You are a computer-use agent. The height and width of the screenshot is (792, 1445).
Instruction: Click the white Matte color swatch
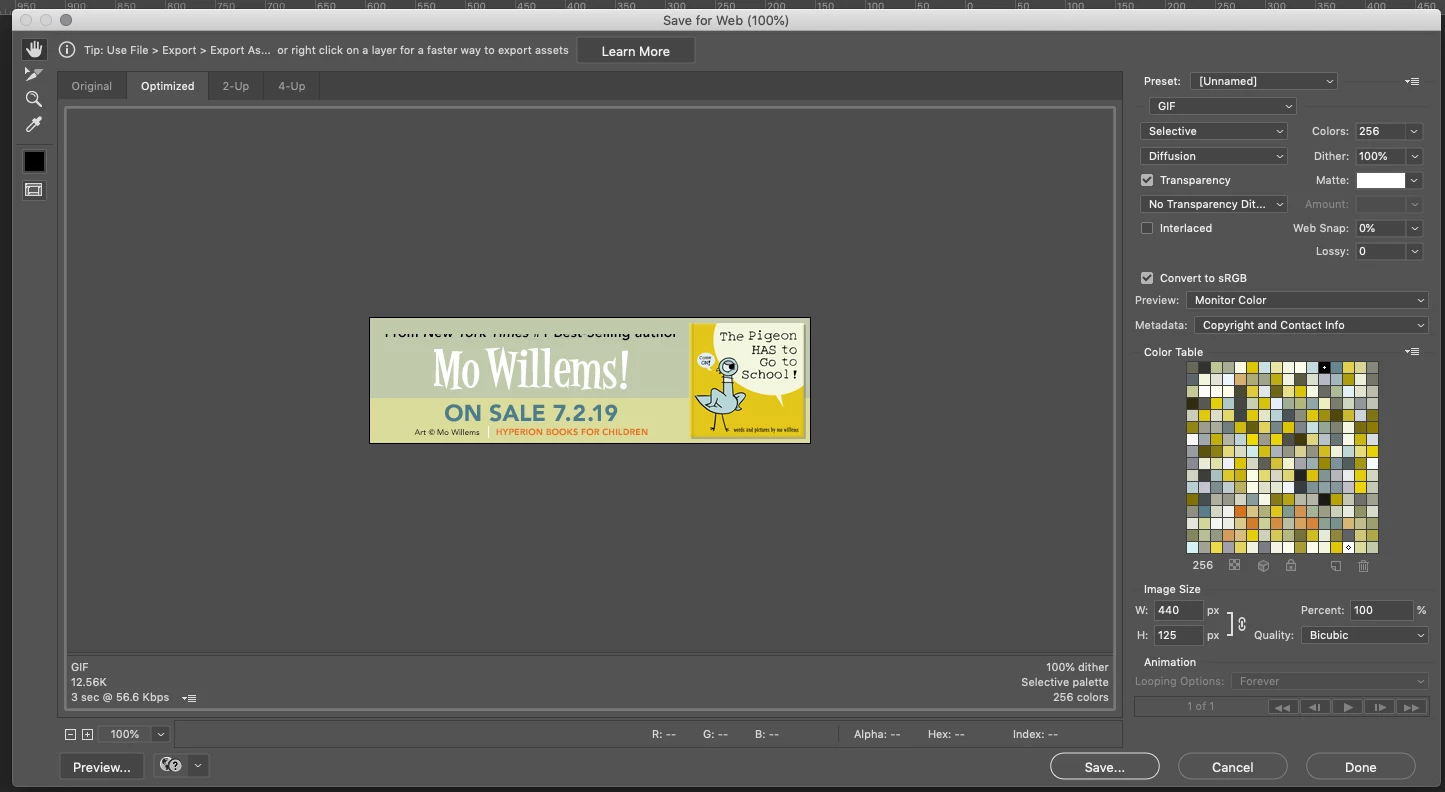1380,180
